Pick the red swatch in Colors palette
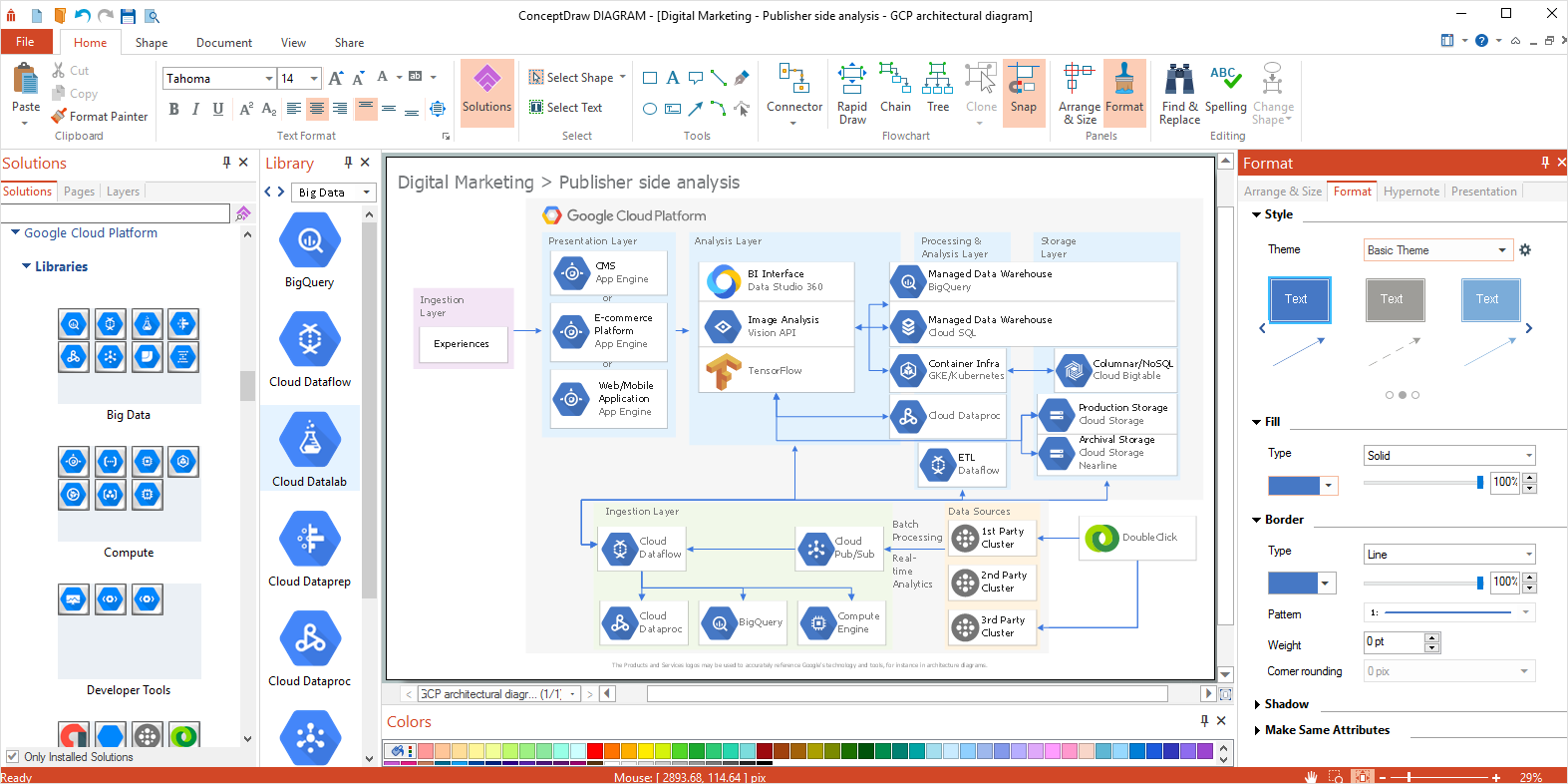The width and height of the screenshot is (1568, 784). click(x=594, y=750)
